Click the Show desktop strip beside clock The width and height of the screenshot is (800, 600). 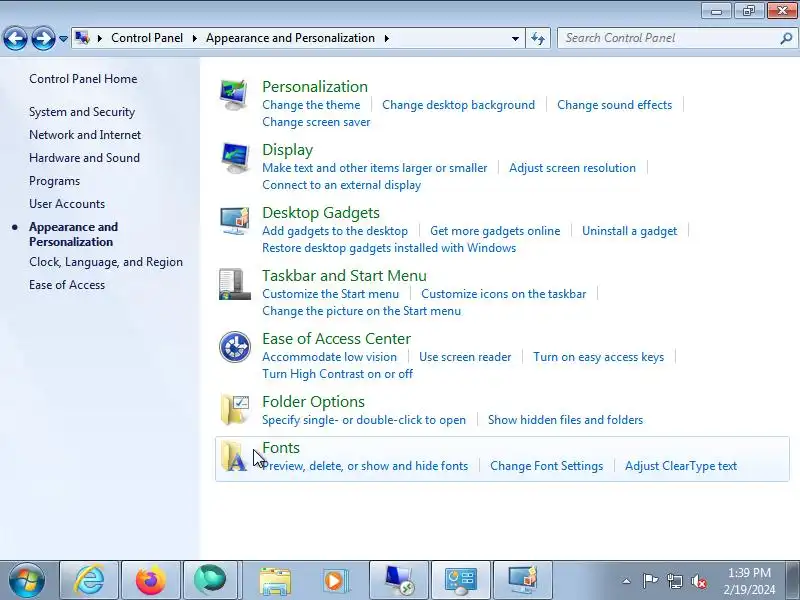(x=793, y=580)
